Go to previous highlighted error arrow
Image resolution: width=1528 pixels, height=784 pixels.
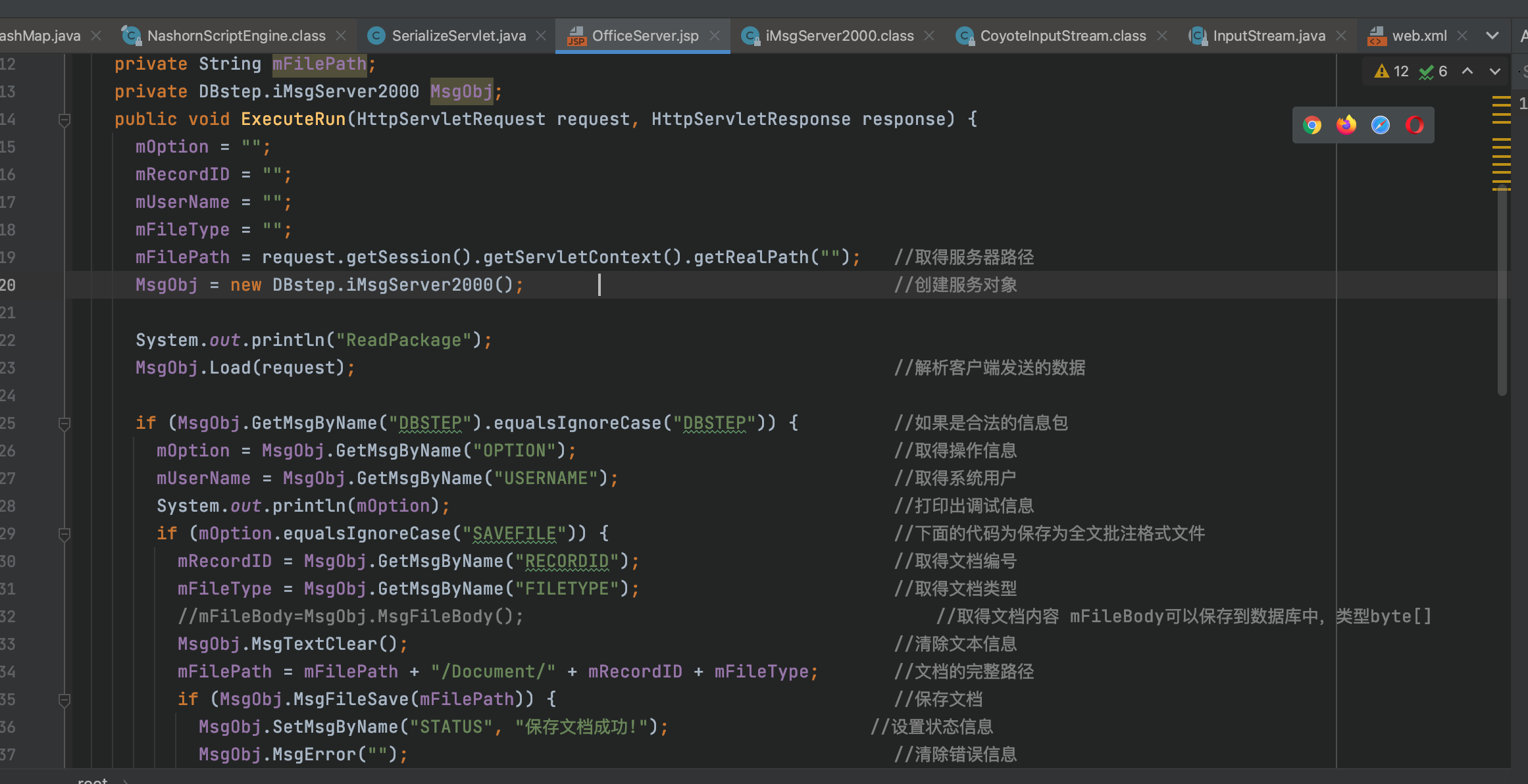click(1467, 71)
